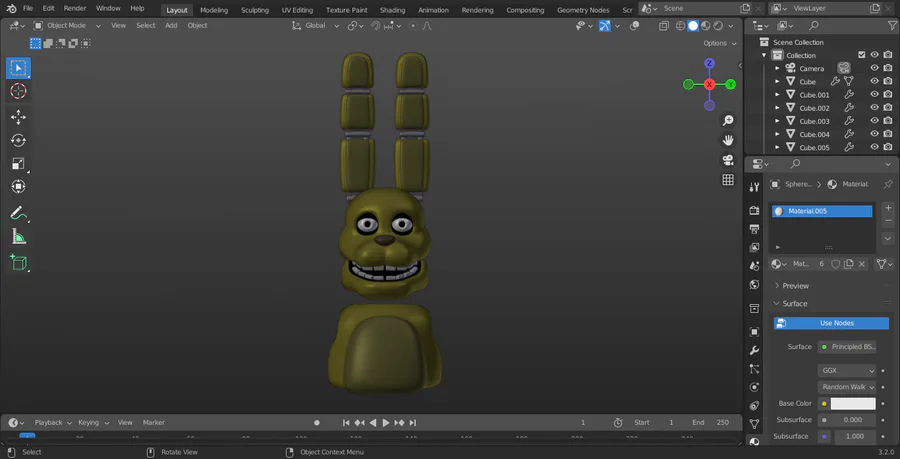Toggle the X-ray view icon
900x459 pixels.
tap(664, 26)
